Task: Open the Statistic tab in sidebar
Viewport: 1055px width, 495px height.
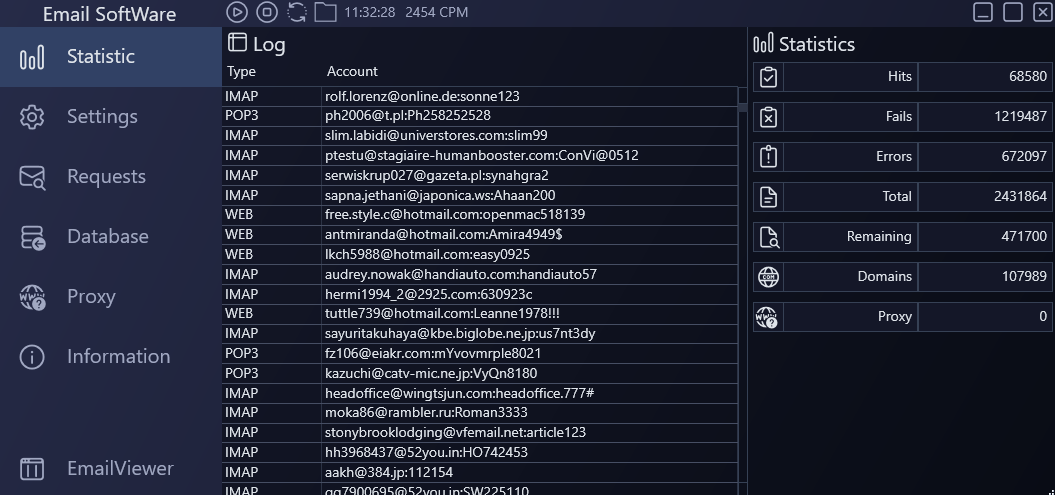Action: point(100,57)
